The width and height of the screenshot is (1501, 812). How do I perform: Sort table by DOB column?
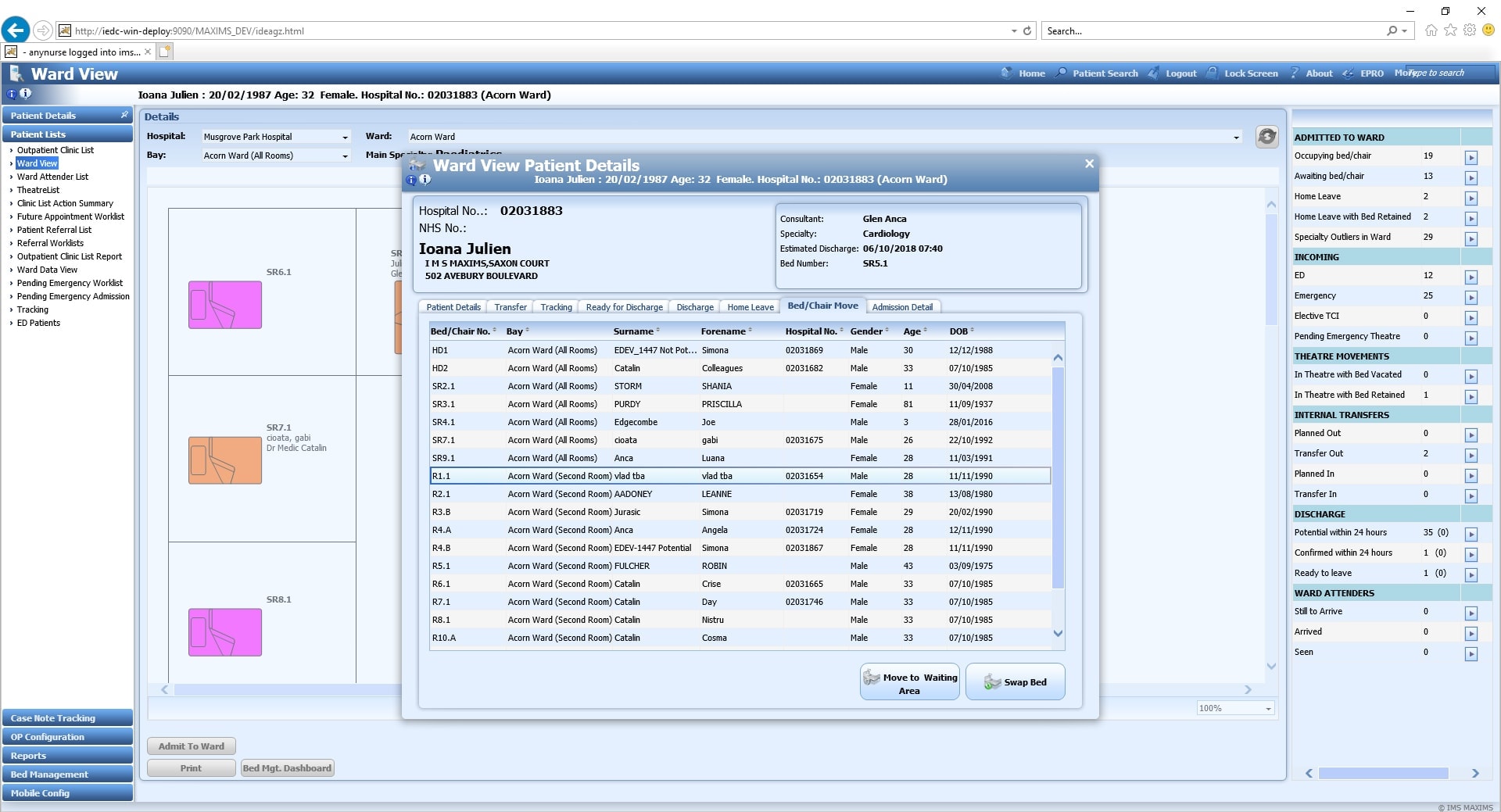click(962, 331)
